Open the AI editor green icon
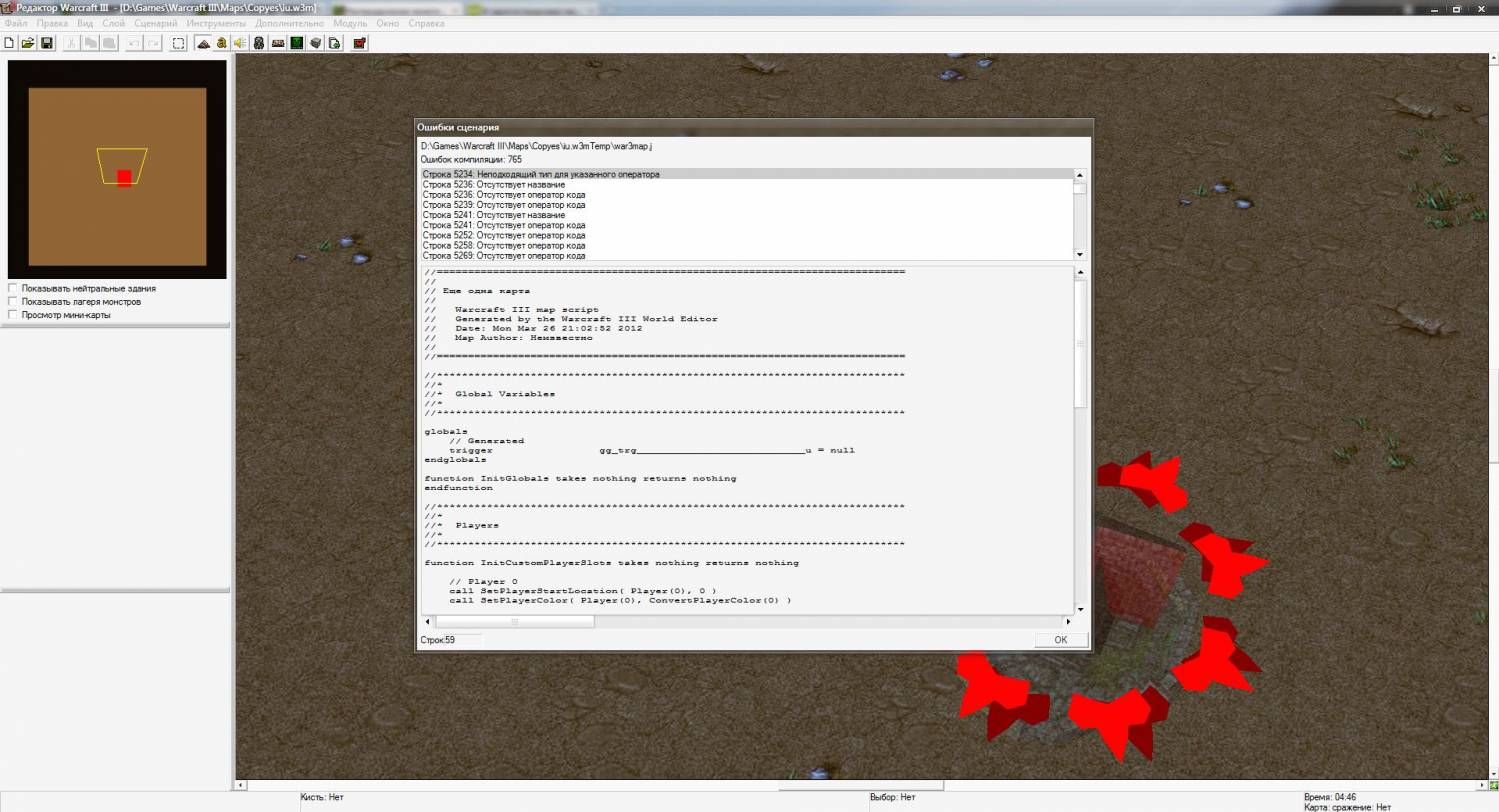This screenshot has height=812, width=1499. pyautogui.click(x=297, y=43)
